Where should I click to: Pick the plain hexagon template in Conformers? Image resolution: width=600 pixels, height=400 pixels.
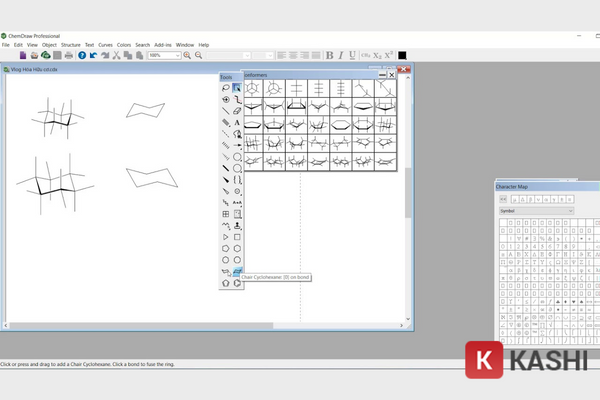point(341,124)
